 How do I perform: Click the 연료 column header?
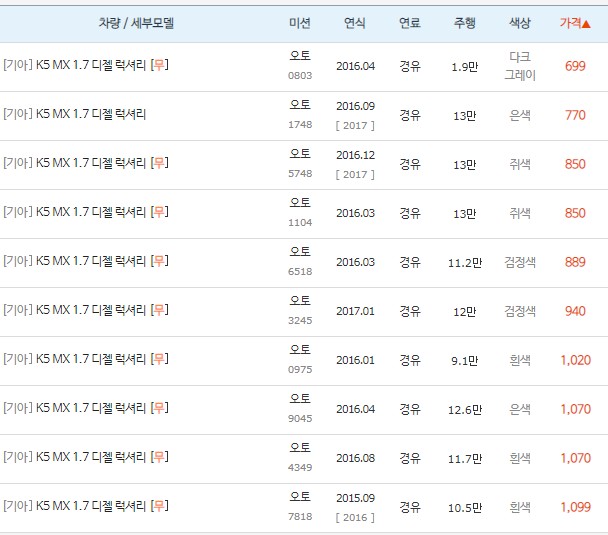[410, 23]
